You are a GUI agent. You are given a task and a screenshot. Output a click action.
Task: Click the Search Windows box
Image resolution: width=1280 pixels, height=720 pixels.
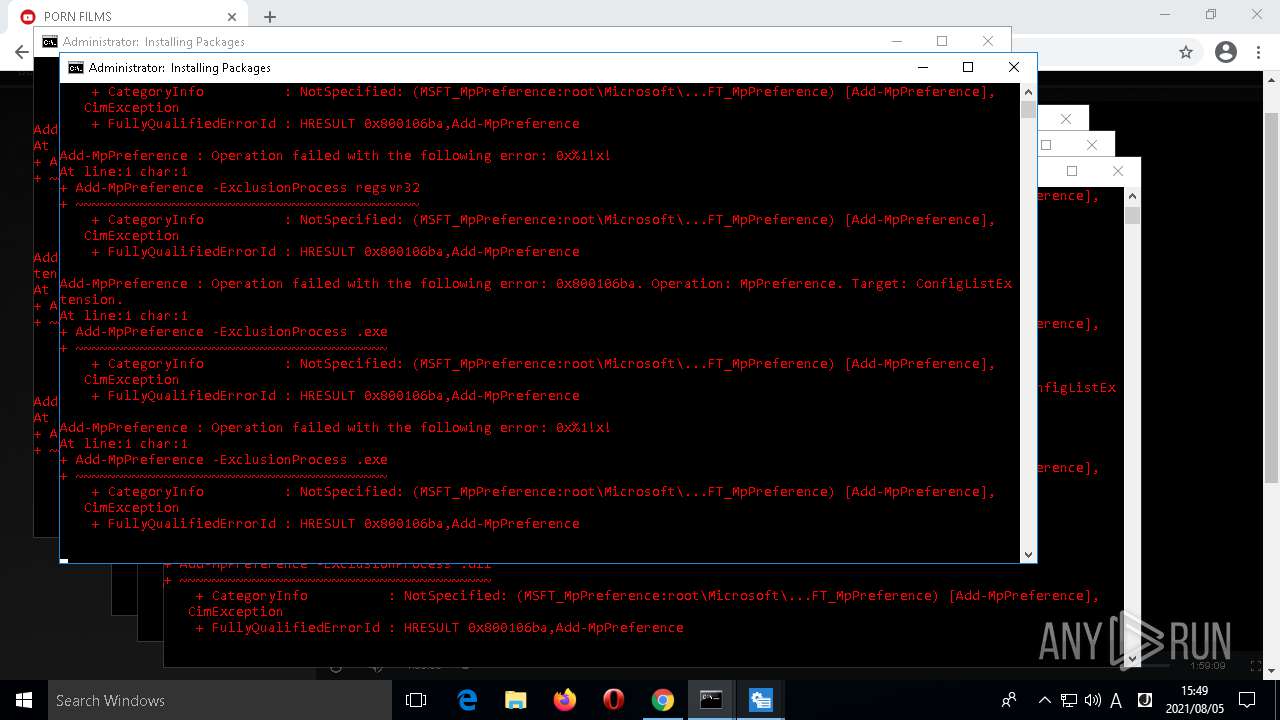point(220,700)
